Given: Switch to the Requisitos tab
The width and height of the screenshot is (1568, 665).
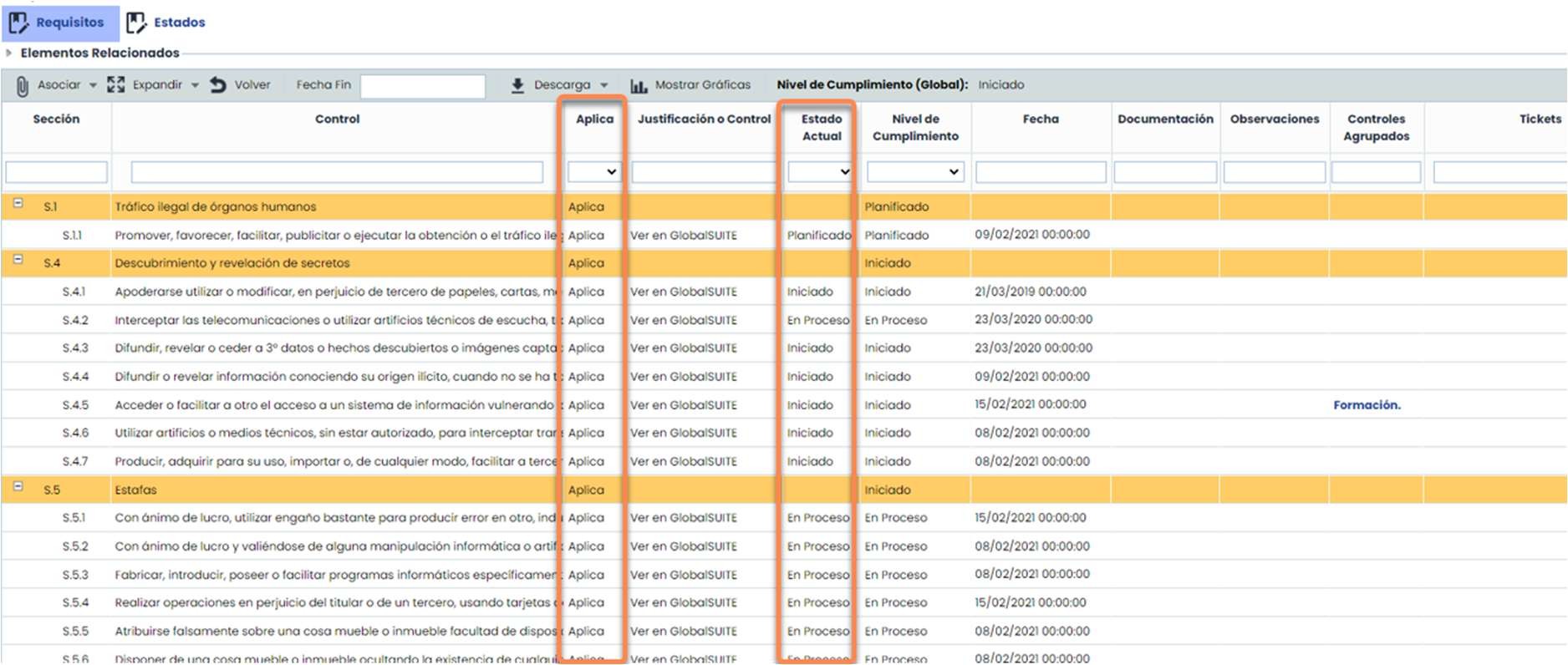Looking at the screenshot, I should click(x=69, y=23).
